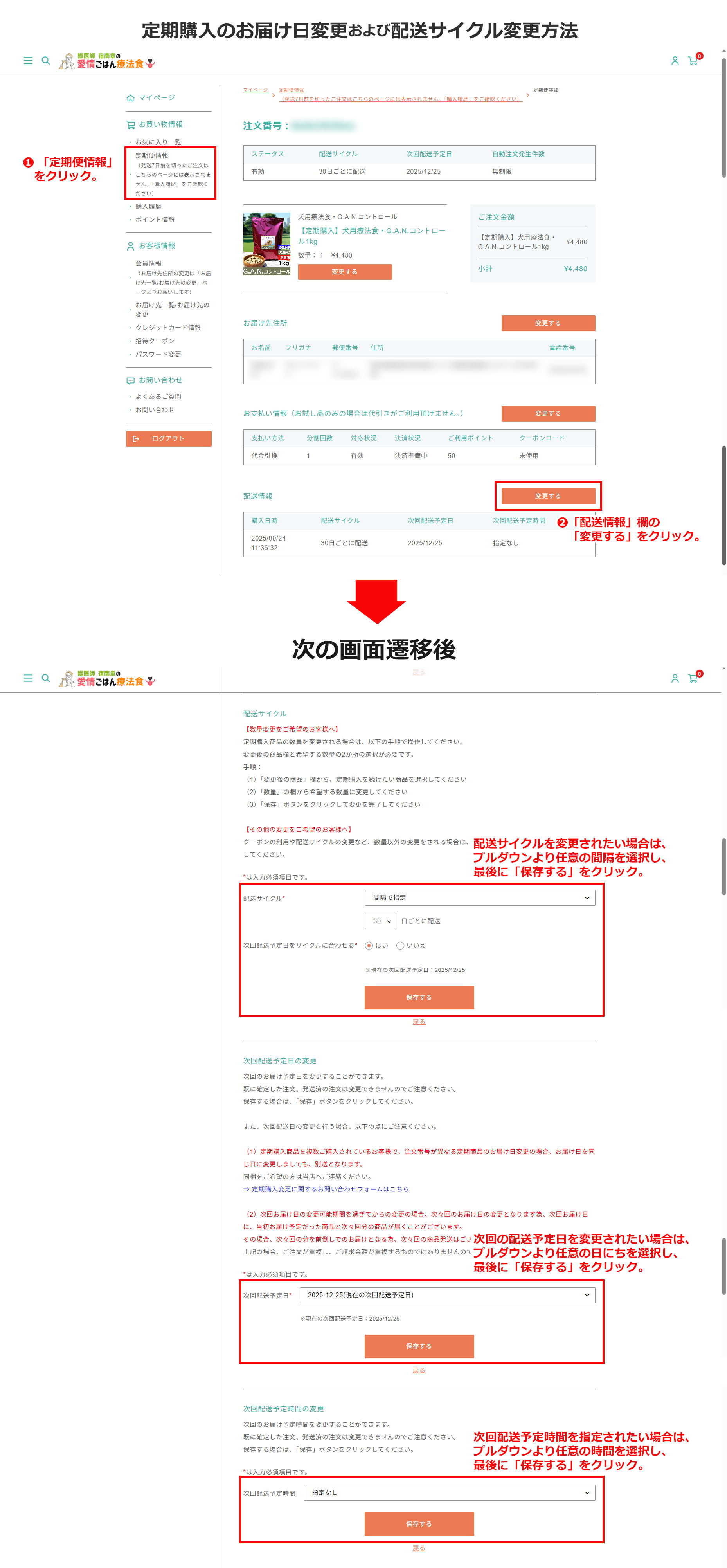Click 変更する button in 配送情報 section
727x1568 pixels.
point(547,496)
